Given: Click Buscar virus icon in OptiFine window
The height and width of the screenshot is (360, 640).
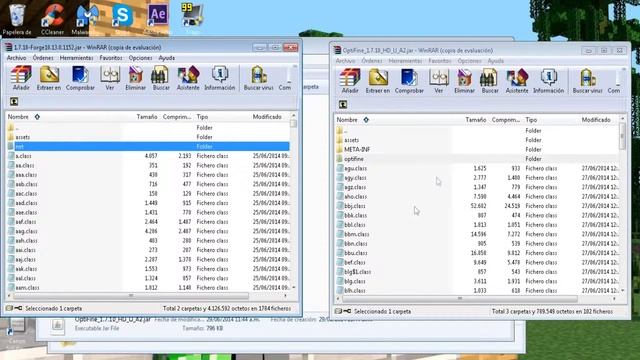Looking at the screenshot, I should pyautogui.click(x=587, y=81).
